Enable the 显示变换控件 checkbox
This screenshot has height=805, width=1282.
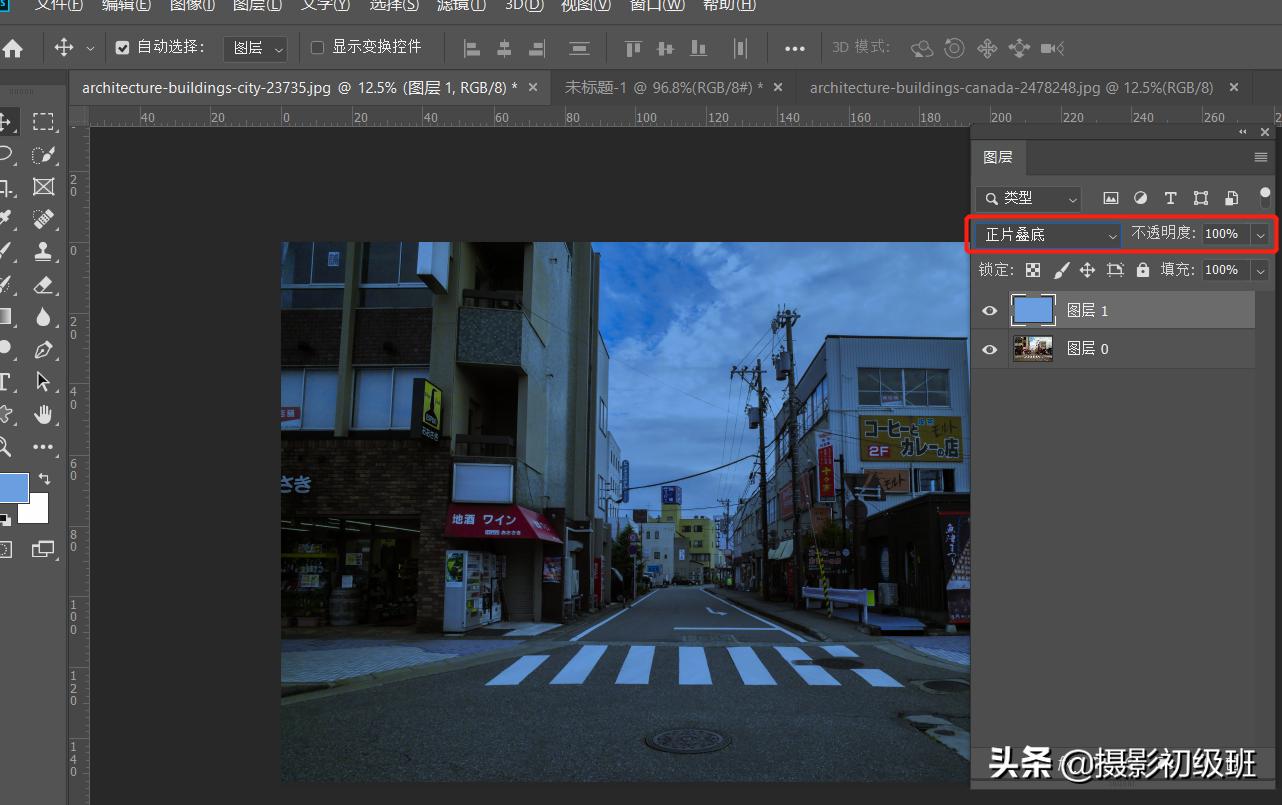[318, 47]
